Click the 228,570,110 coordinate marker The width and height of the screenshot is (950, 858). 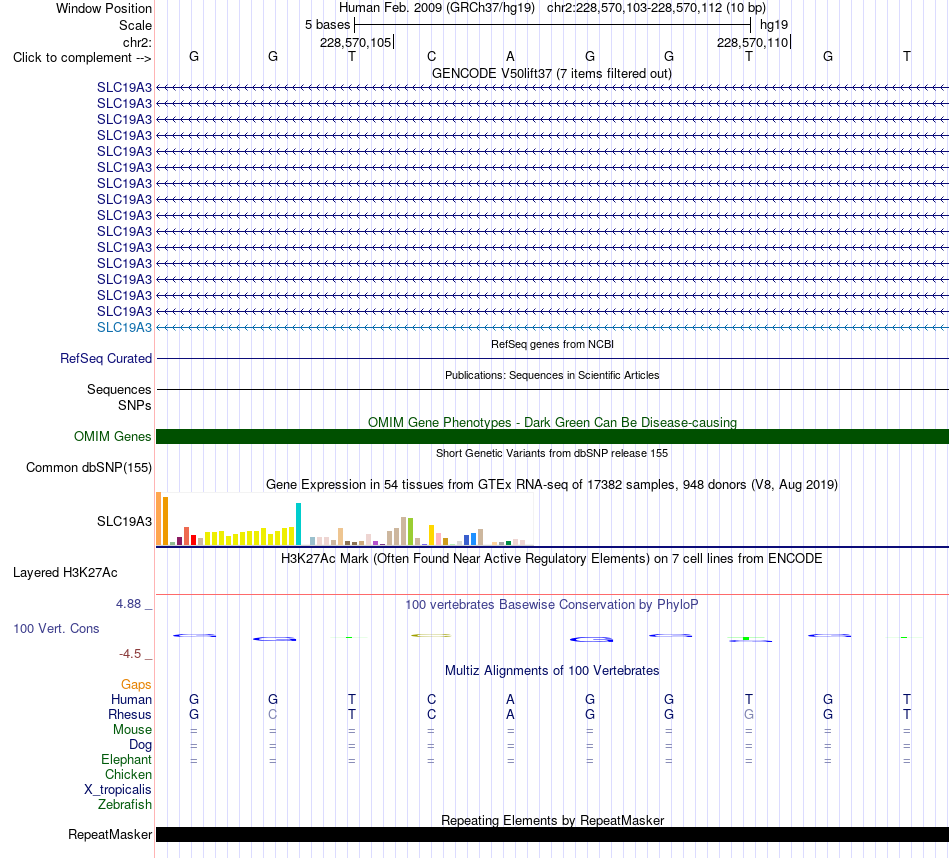click(x=752, y=42)
